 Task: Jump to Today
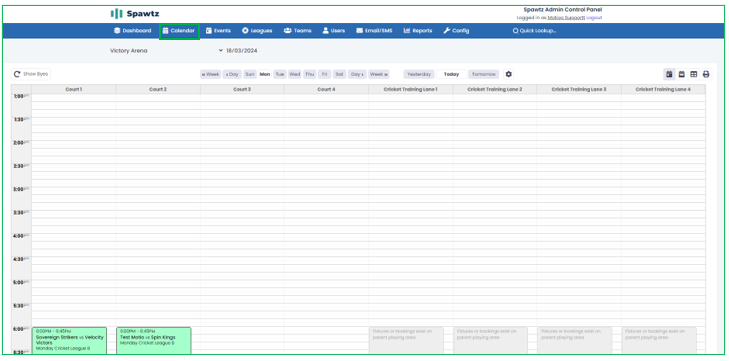coord(451,74)
